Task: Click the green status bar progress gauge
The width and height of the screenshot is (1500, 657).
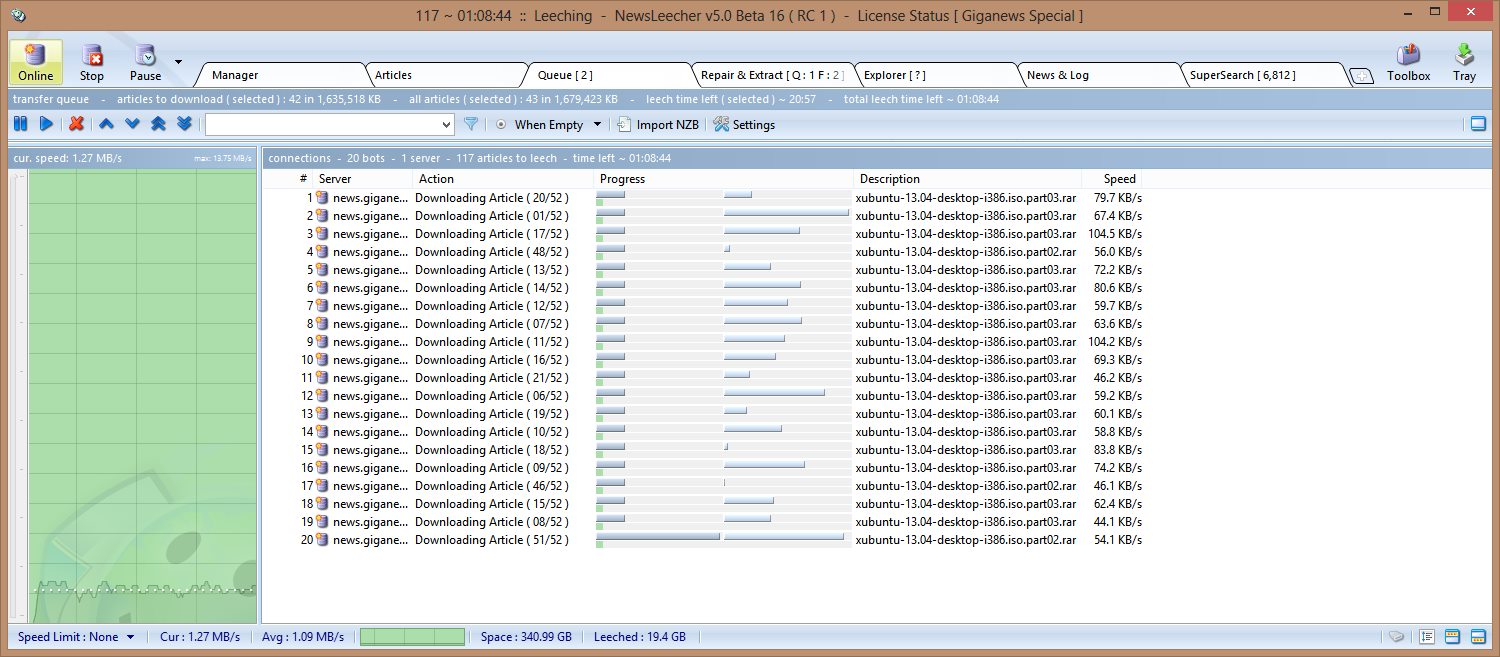Action: (x=412, y=637)
